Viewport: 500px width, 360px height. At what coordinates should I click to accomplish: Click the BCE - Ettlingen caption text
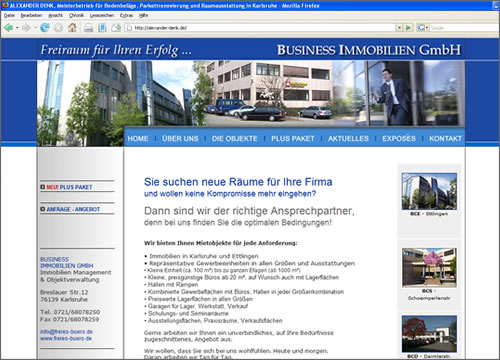click(429, 214)
